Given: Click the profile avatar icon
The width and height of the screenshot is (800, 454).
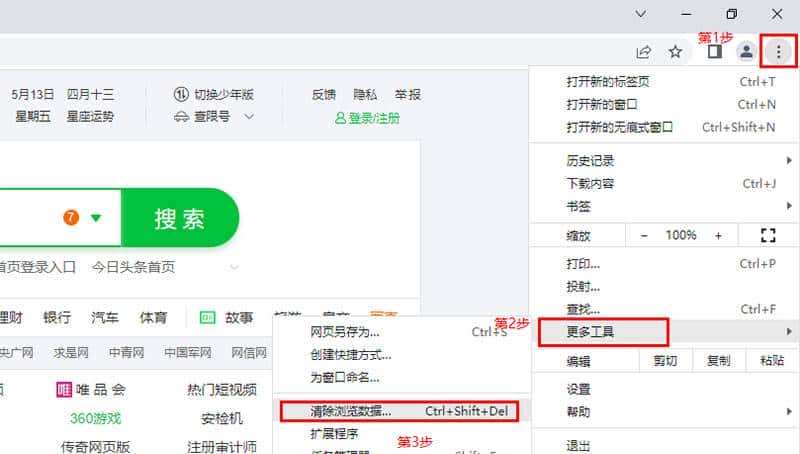Looking at the screenshot, I should coord(746,52).
